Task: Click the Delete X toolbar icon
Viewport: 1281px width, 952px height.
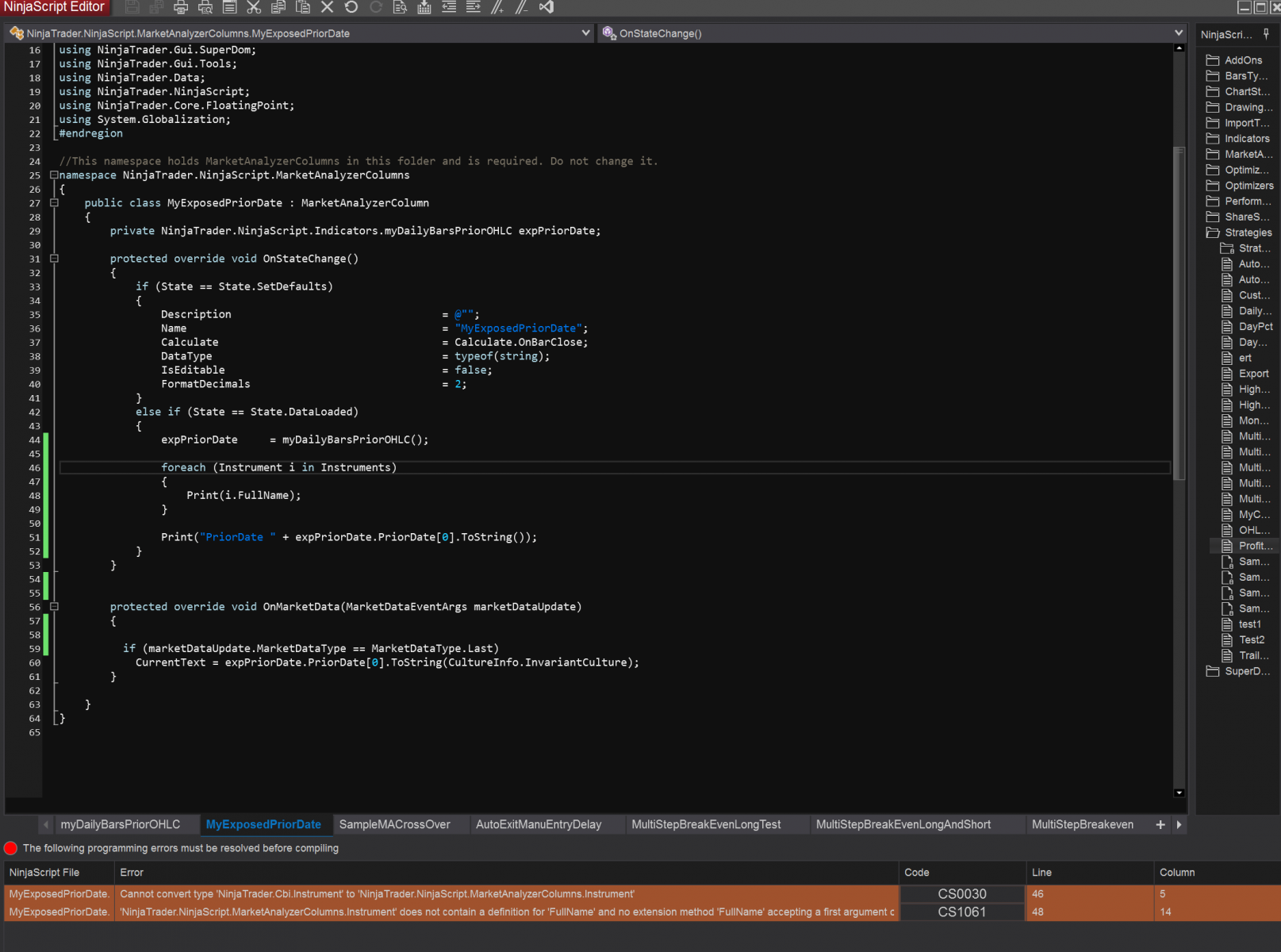Action: coord(327,7)
